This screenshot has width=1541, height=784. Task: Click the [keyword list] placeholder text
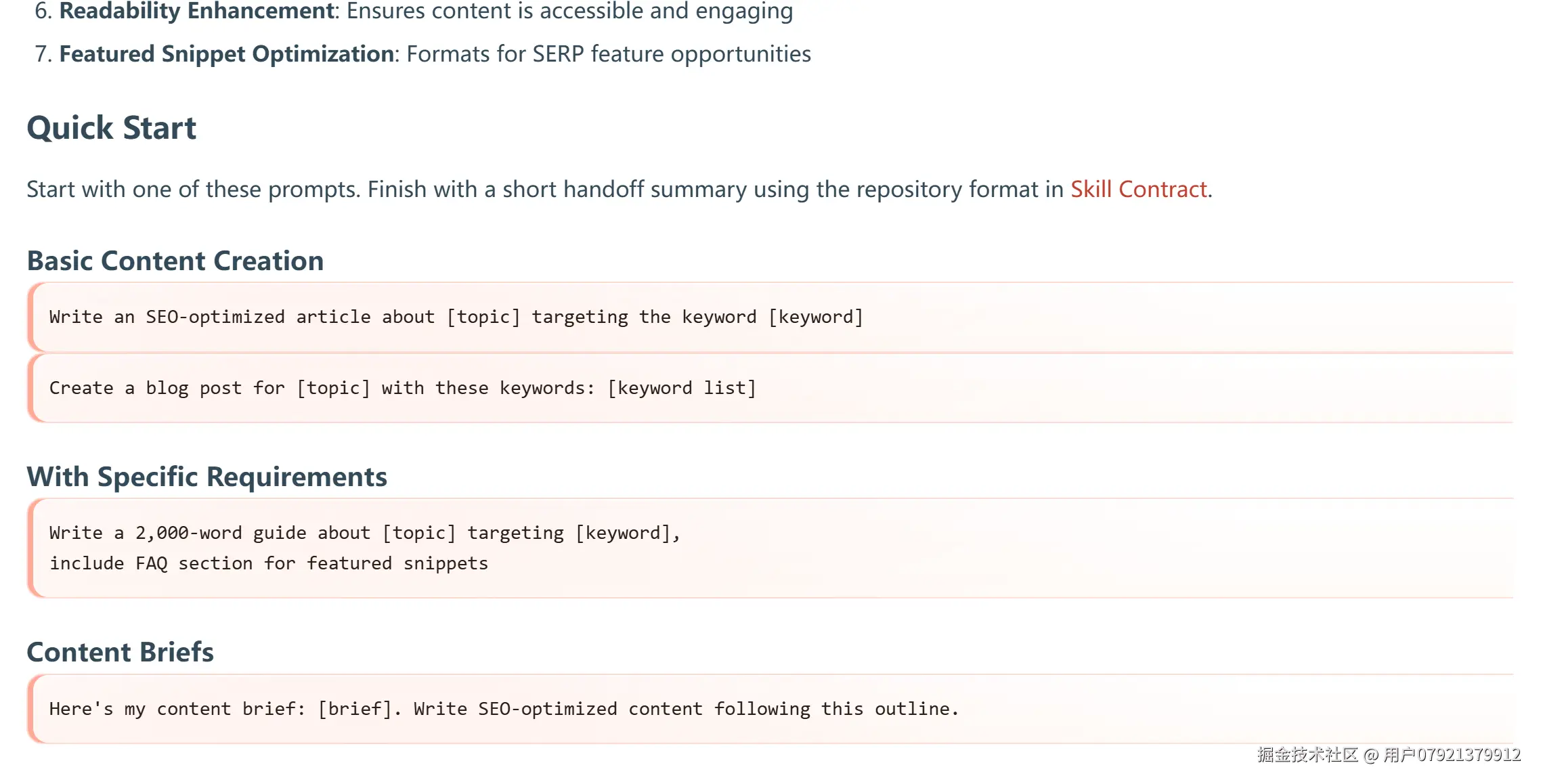[x=681, y=388]
